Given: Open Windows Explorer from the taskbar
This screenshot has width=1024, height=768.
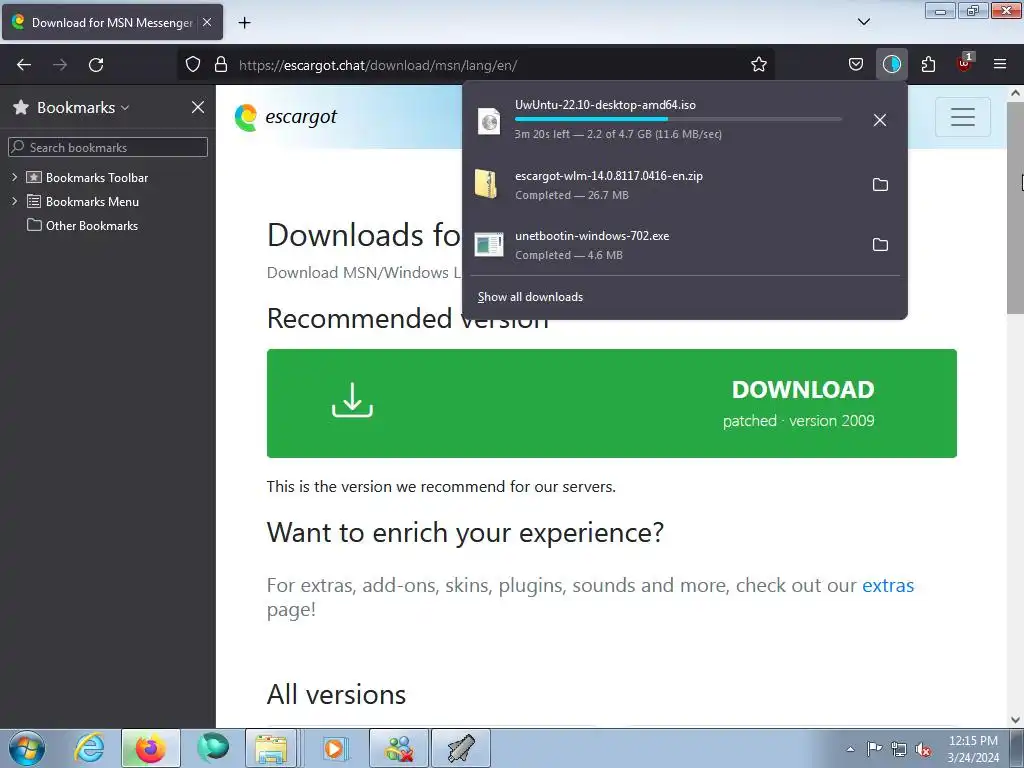Looking at the screenshot, I should [271, 748].
